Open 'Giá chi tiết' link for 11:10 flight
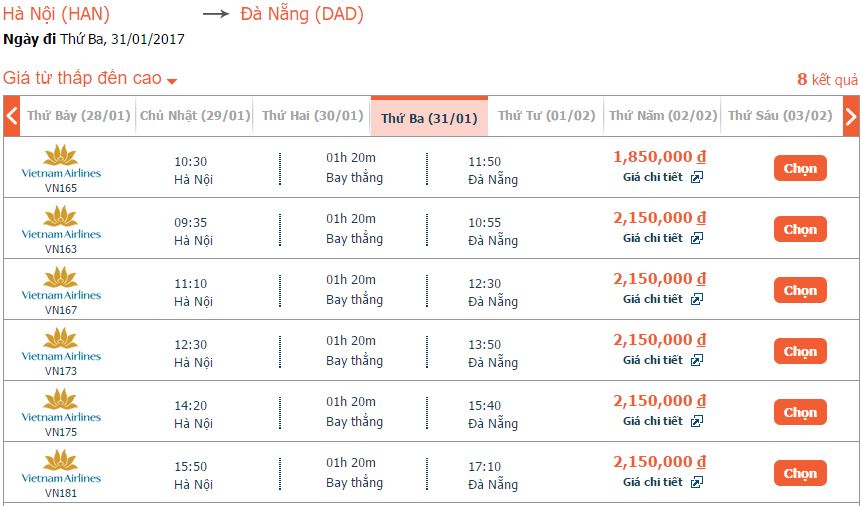863x506 pixels. click(653, 300)
